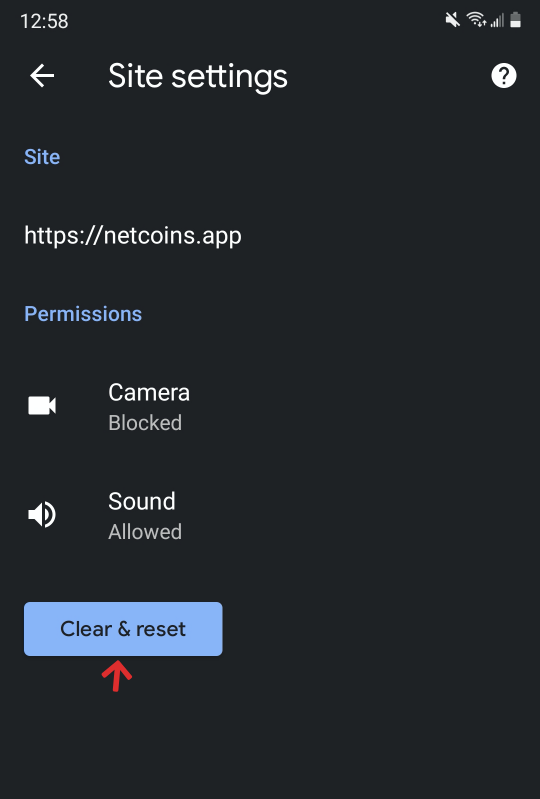Go back using the arrow icon

[x=42, y=76]
